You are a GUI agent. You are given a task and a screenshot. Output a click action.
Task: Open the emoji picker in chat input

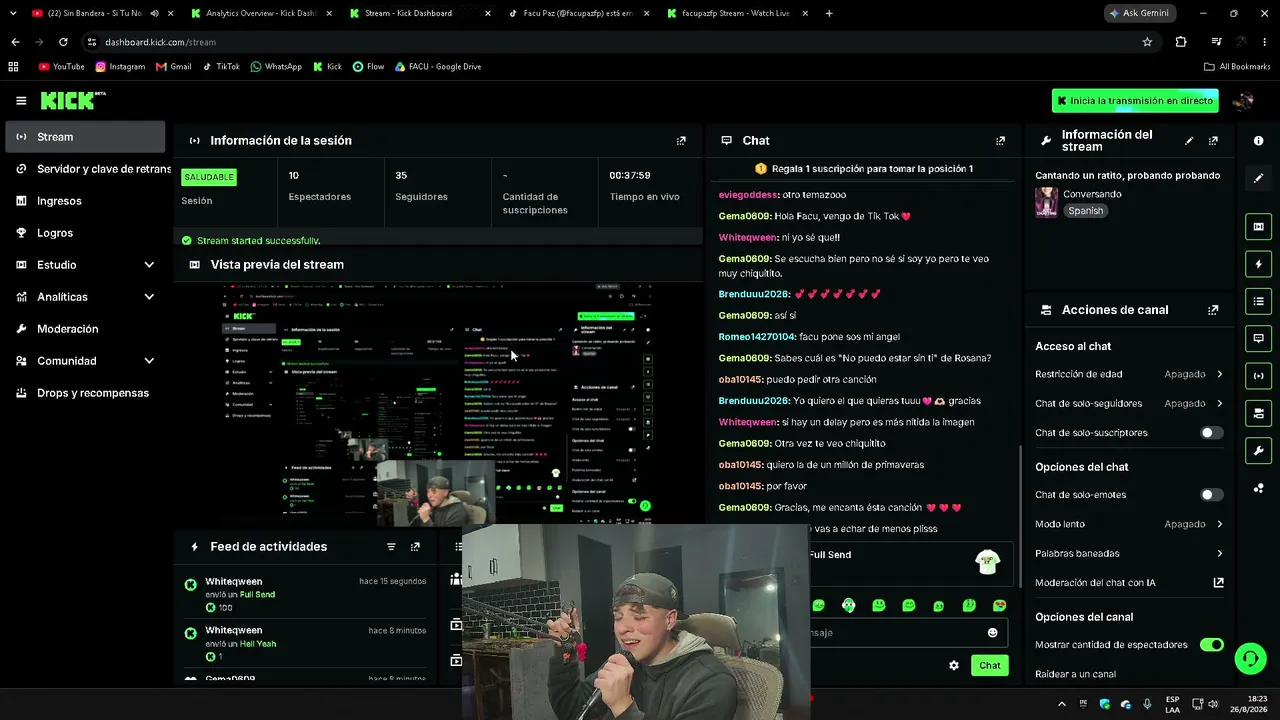click(992, 632)
